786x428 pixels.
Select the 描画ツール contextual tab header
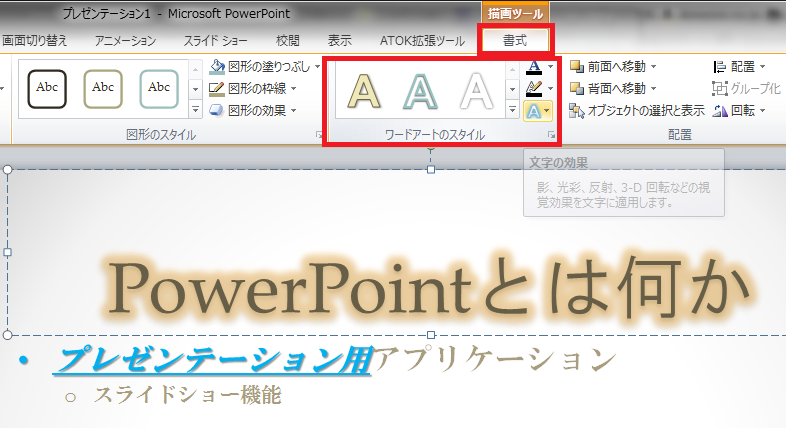pyautogui.click(x=515, y=14)
